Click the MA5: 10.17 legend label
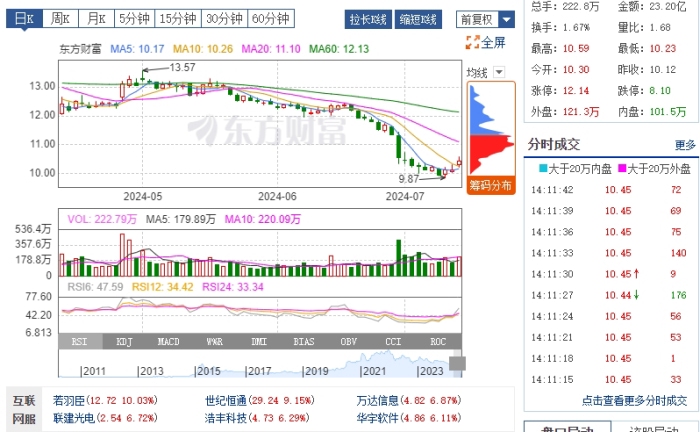700x432 pixels. point(138,49)
